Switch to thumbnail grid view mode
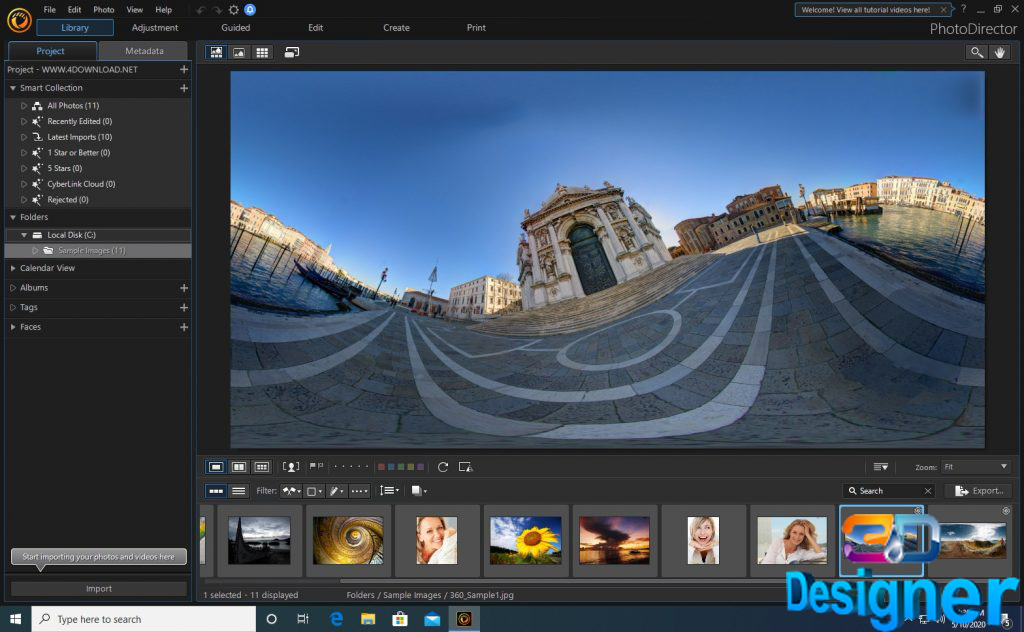 pos(262,52)
